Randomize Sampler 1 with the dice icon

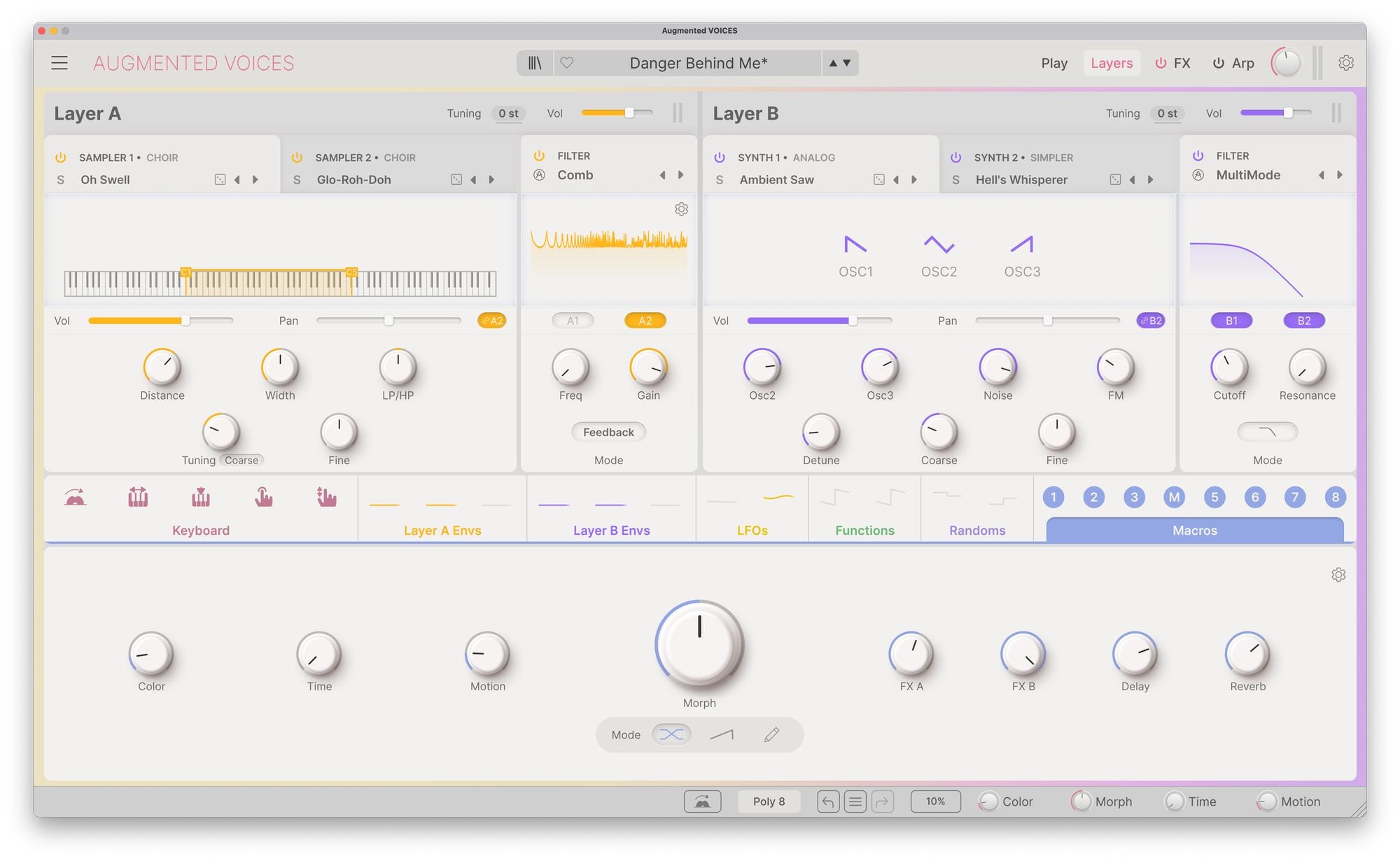[220, 180]
